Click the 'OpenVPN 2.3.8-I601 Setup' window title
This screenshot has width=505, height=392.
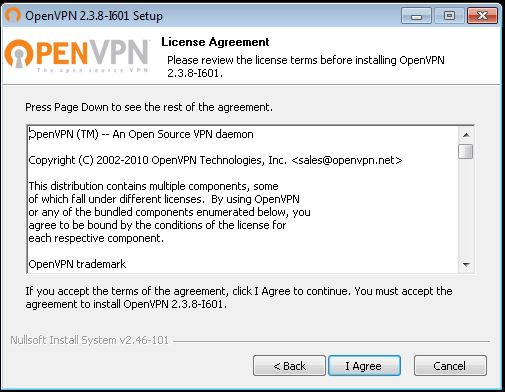[94, 16]
